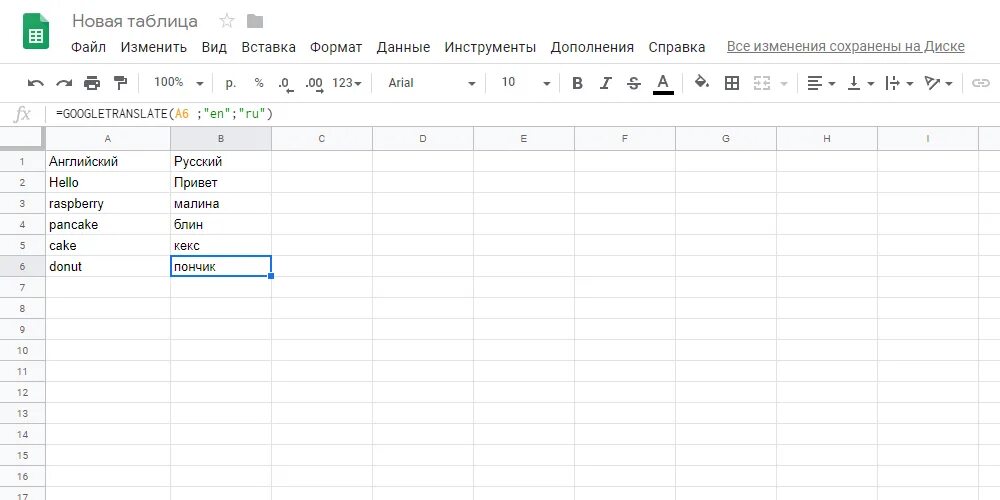The height and width of the screenshot is (500, 1000).
Task: Select cell containing Русский
Action: pyautogui.click(x=221, y=161)
